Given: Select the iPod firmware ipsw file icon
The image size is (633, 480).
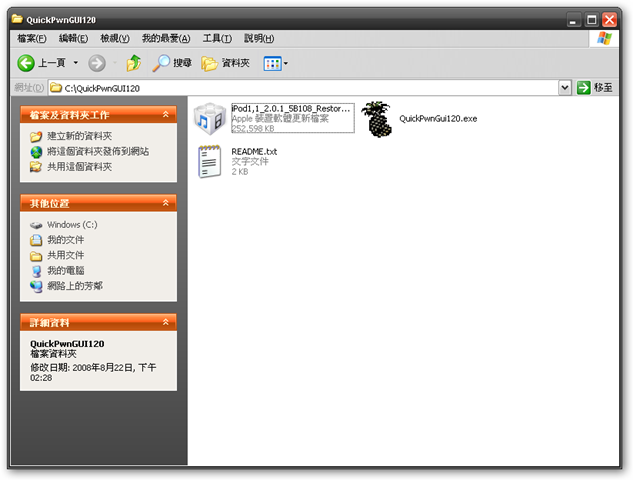Looking at the screenshot, I should click(x=210, y=119).
